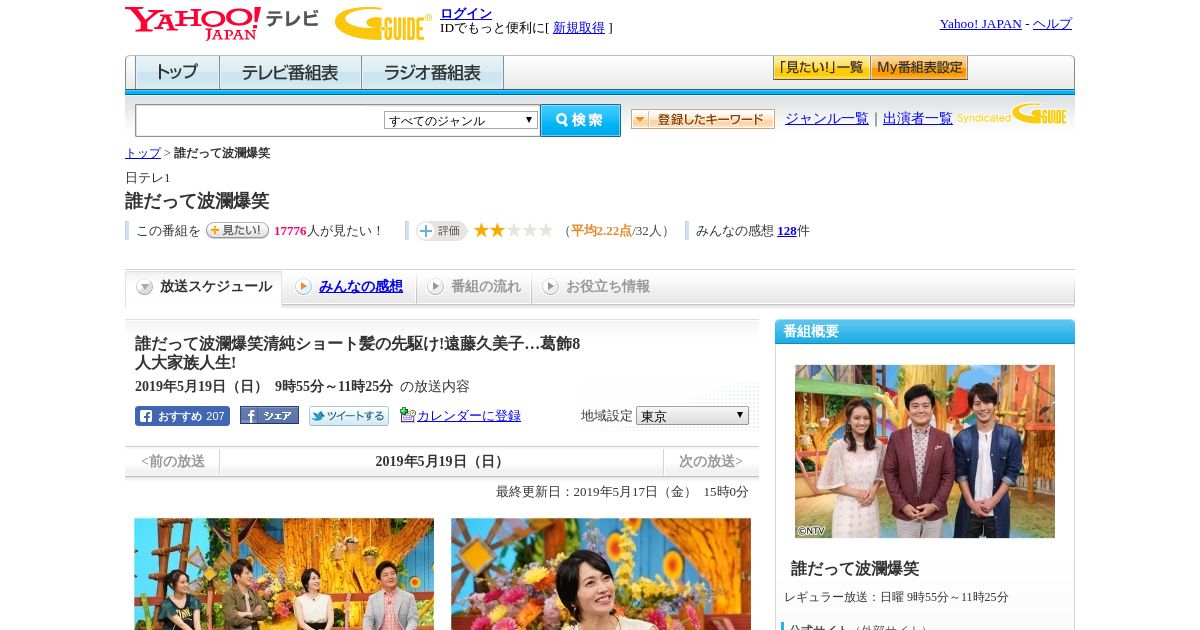This screenshot has height=630, width=1200.
Task: Select the お役立ち情報 tab
Action: [596, 287]
